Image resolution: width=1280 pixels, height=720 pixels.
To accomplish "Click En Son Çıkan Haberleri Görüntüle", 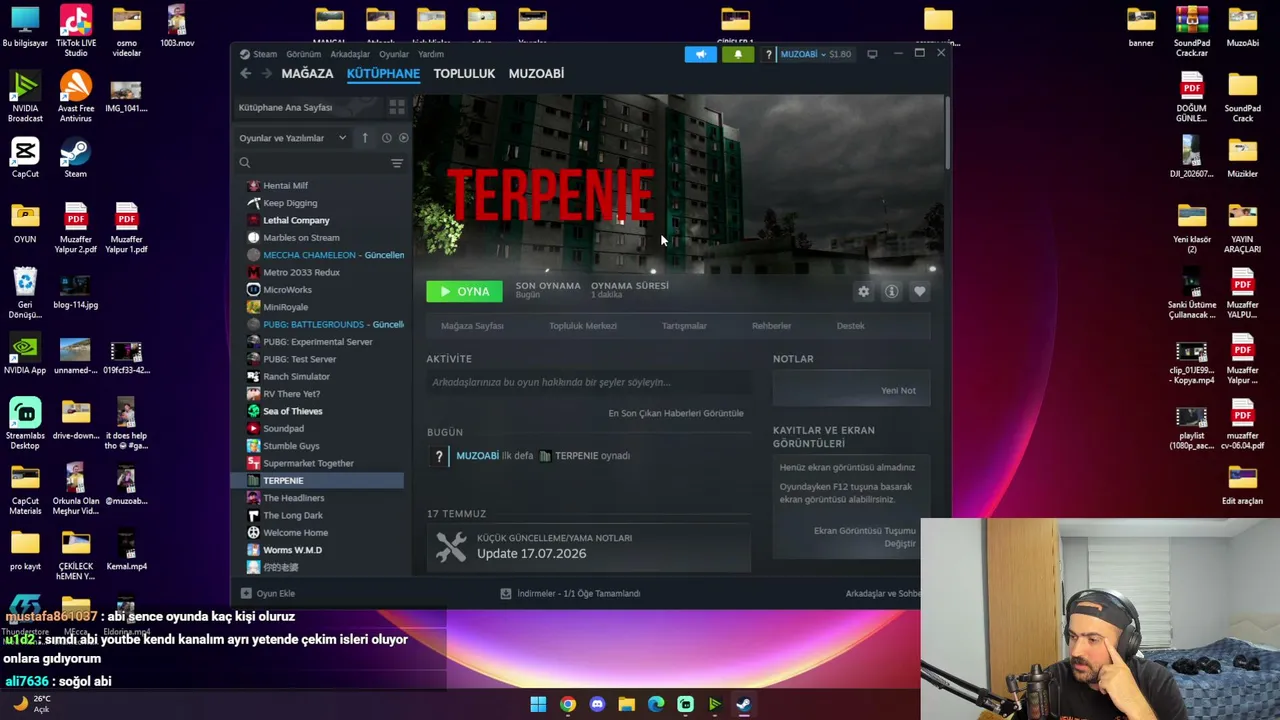I will click(676, 413).
